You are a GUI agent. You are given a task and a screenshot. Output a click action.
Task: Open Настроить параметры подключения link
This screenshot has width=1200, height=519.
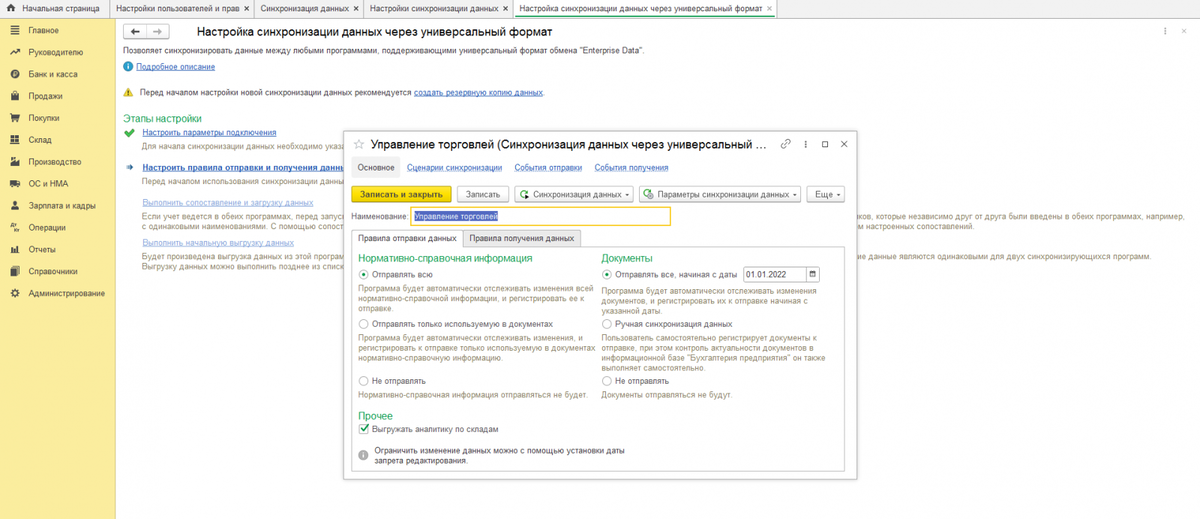point(209,132)
